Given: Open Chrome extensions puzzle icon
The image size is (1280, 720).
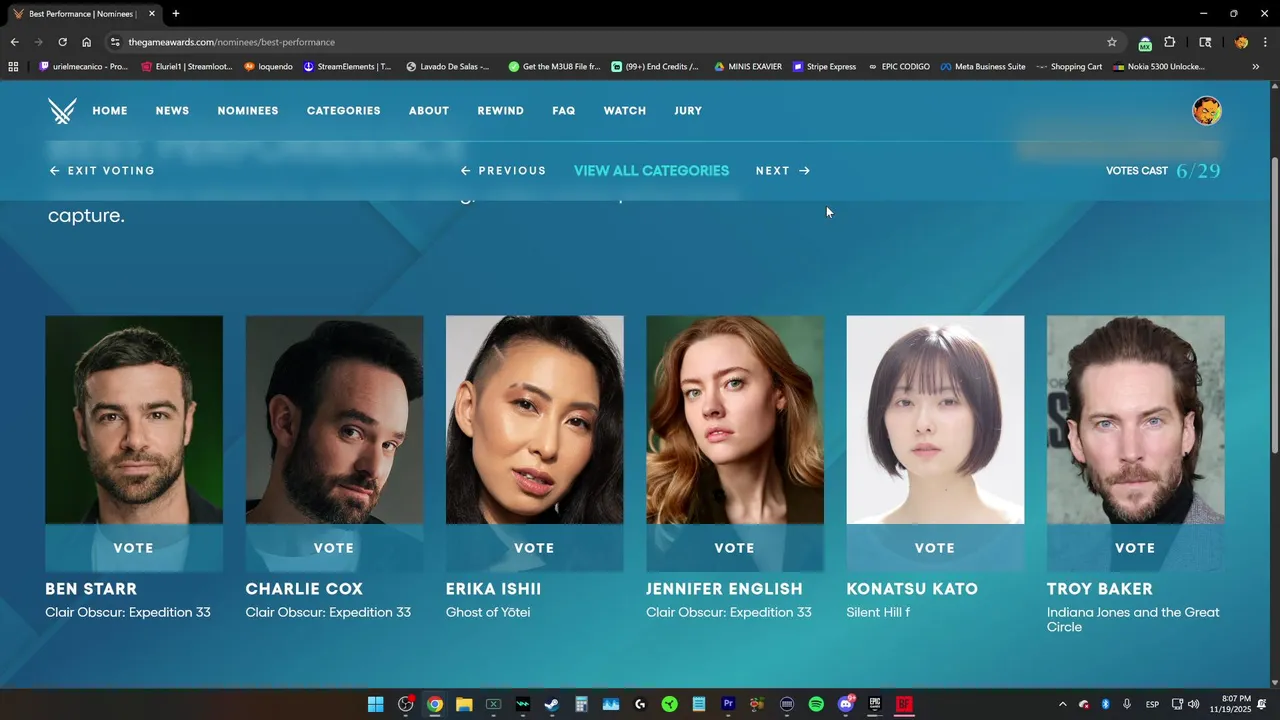Looking at the screenshot, I should pos(1169,42).
